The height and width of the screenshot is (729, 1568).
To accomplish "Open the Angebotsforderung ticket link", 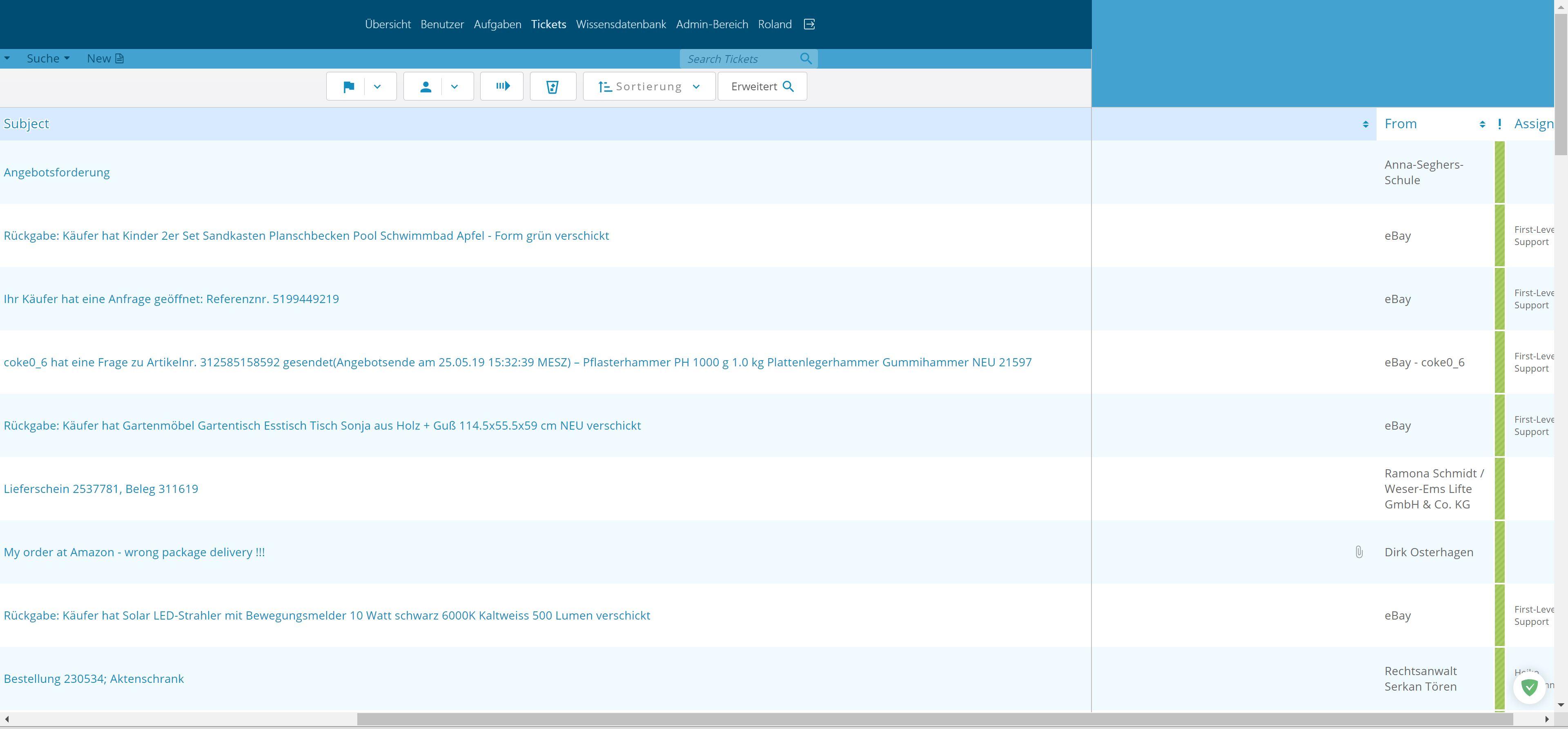I will coord(57,172).
